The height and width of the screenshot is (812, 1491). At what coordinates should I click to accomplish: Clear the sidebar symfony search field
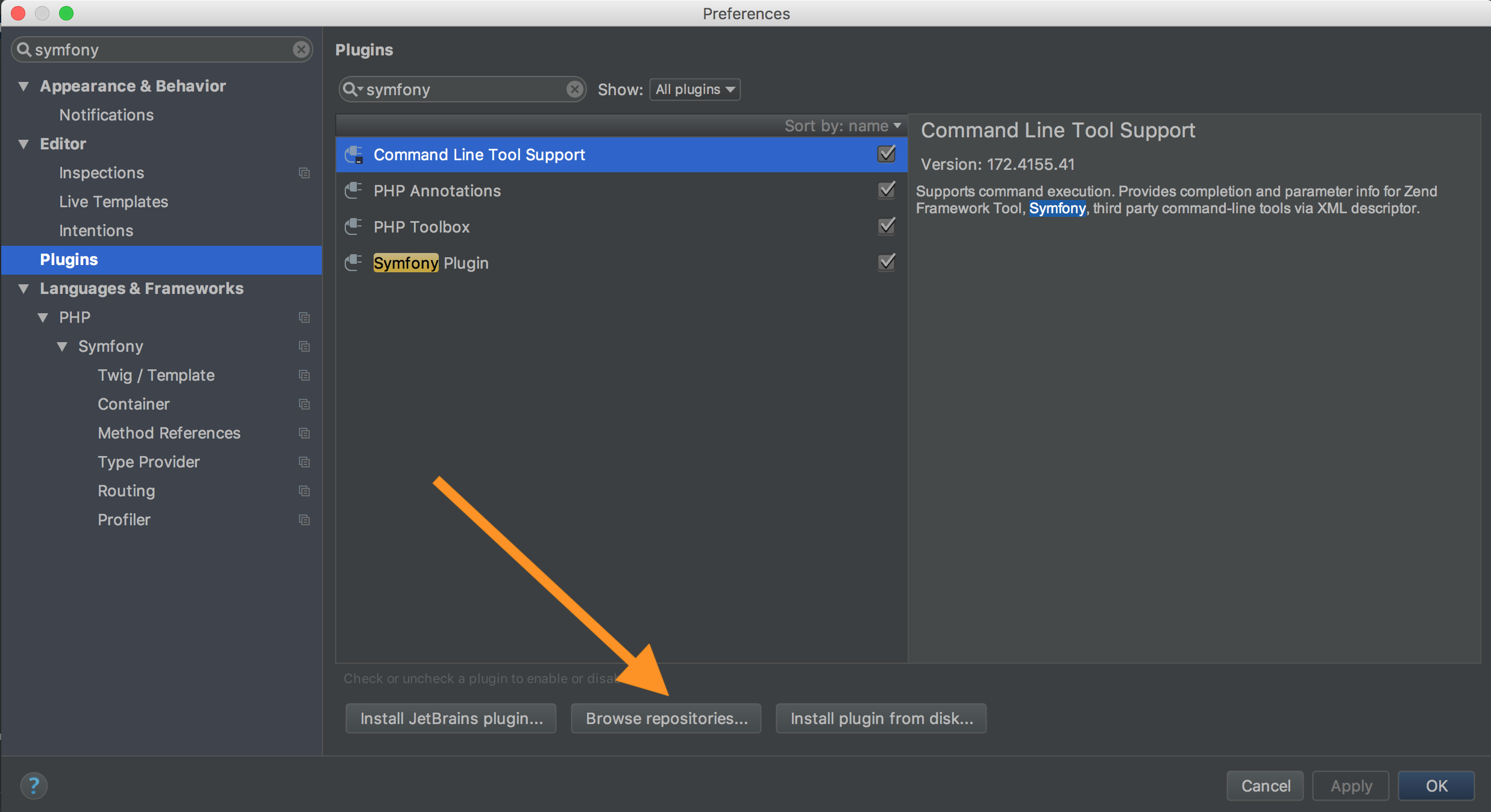coord(301,49)
